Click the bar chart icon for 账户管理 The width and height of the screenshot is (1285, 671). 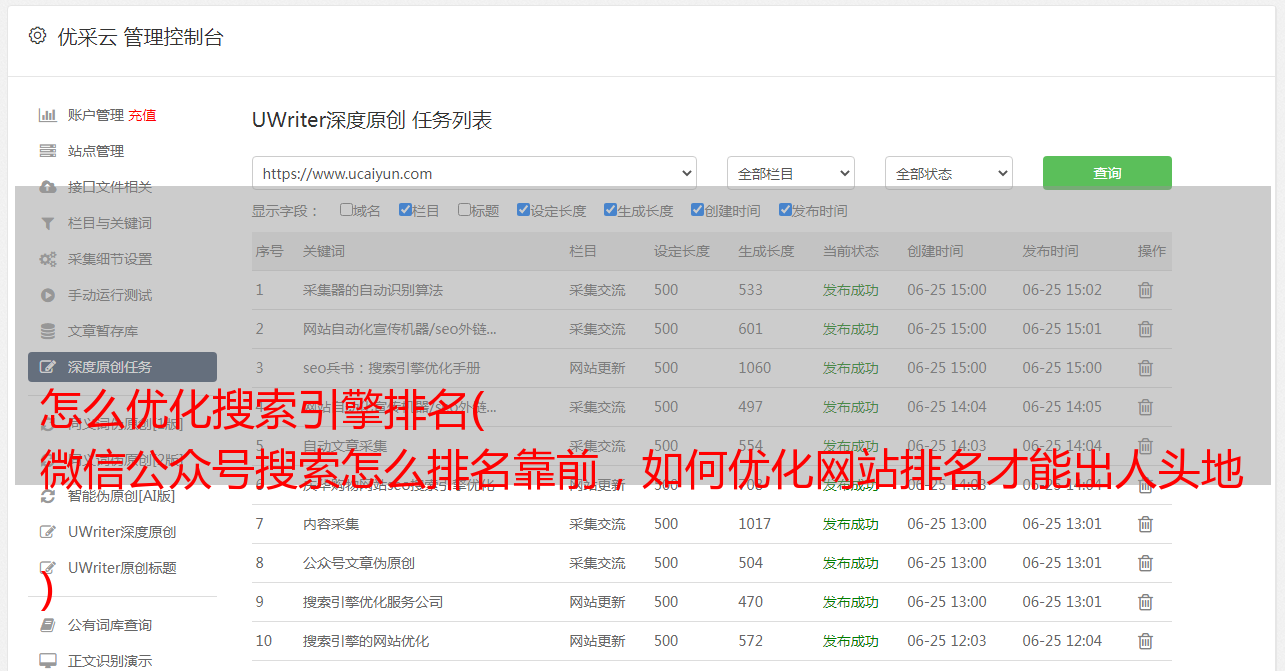tap(47, 115)
